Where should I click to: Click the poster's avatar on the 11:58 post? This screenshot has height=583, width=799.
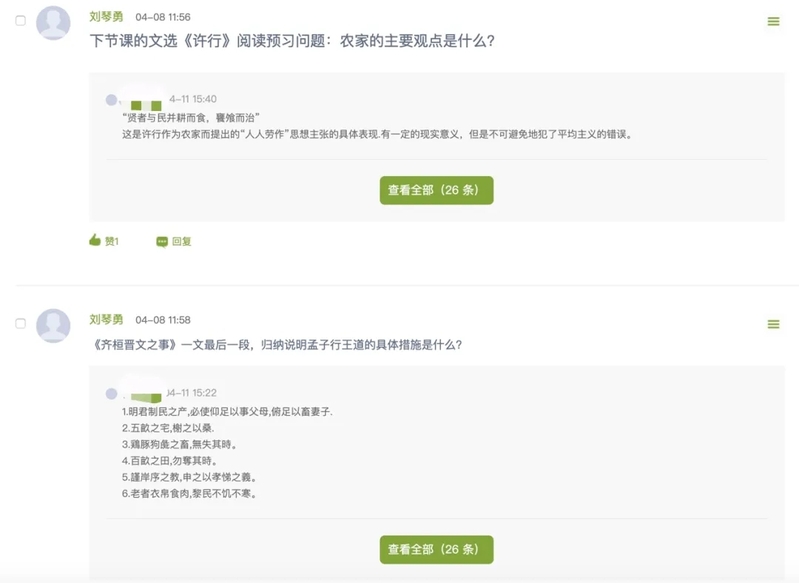point(53,325)
